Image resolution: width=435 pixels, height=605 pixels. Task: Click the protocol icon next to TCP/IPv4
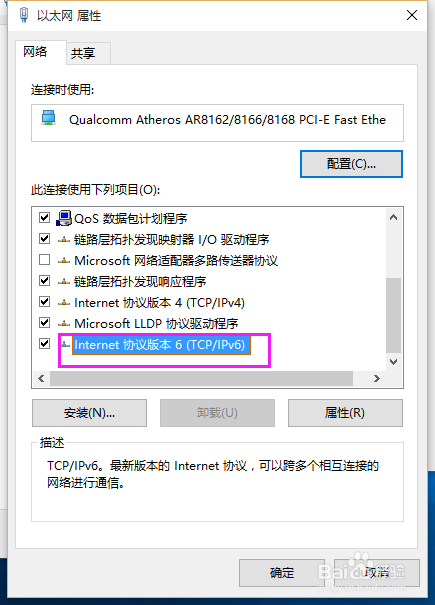pos(64,303)
